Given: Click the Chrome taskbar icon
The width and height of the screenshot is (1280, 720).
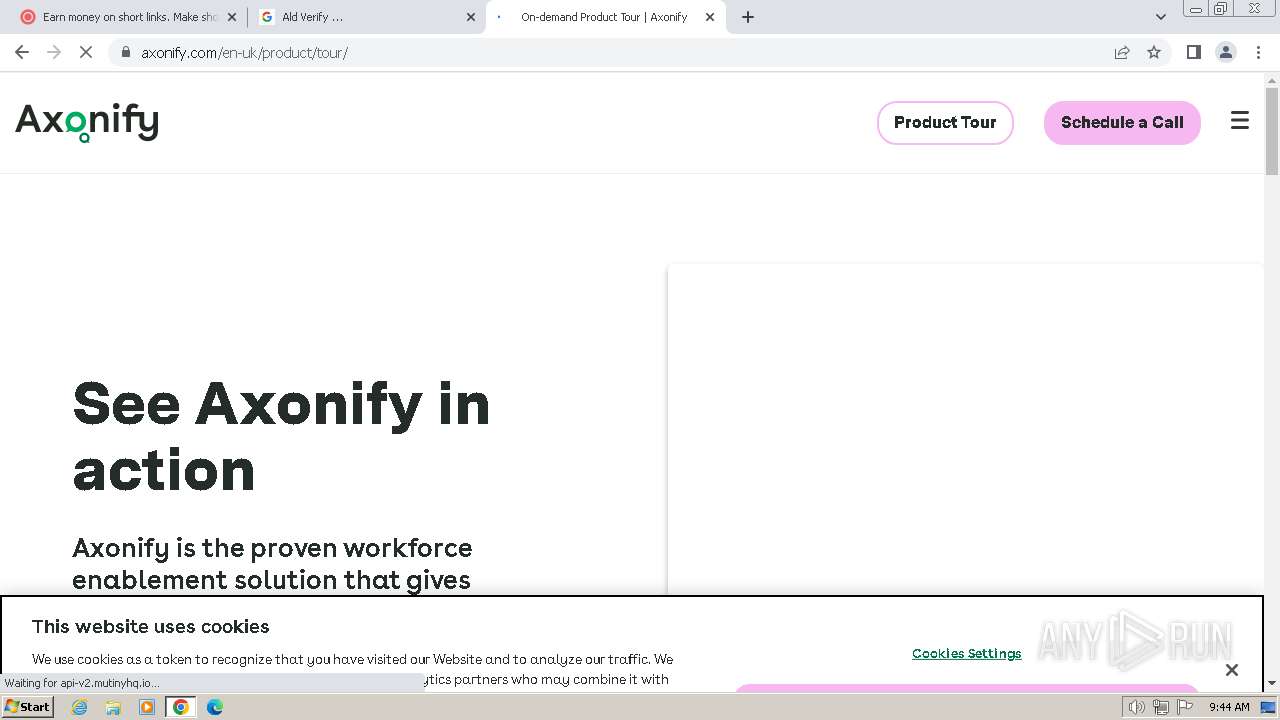Looking at the screenshot, I should tap(181, 707).
